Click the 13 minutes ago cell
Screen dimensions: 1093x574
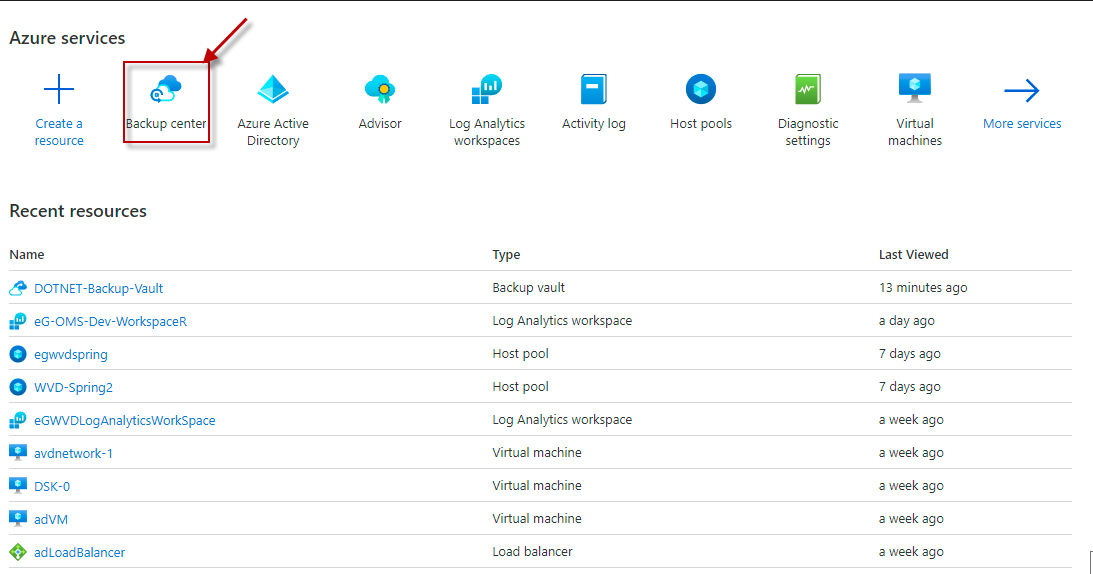[923, 287]
